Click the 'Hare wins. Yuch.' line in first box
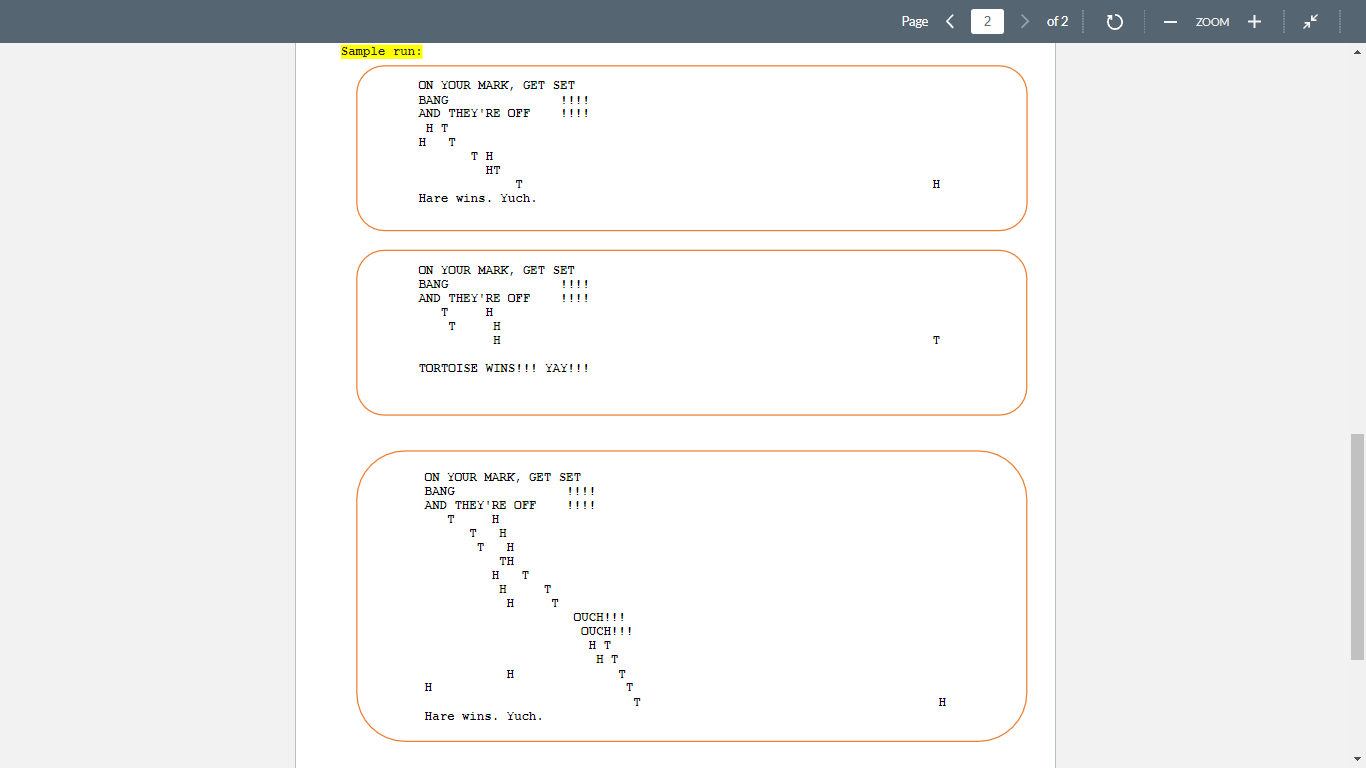This screenshot has height=768, width=1366. coord(477,197)
